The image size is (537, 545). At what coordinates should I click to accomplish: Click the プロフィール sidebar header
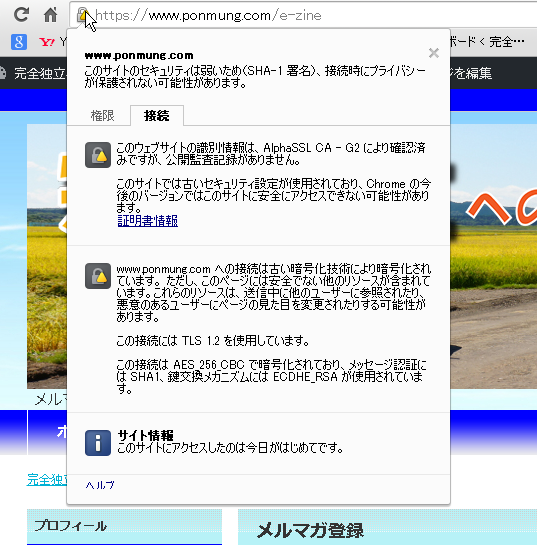click(x=124, y=526)
